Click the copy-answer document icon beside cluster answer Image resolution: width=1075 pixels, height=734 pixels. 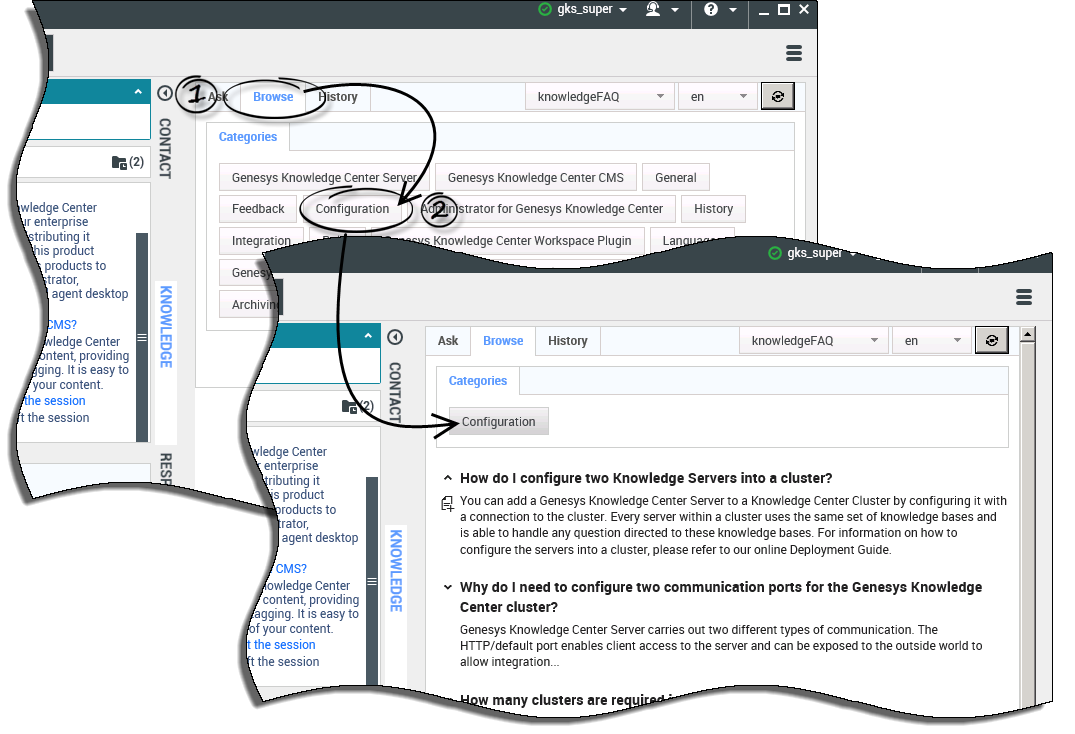click(x=447, y=504)
